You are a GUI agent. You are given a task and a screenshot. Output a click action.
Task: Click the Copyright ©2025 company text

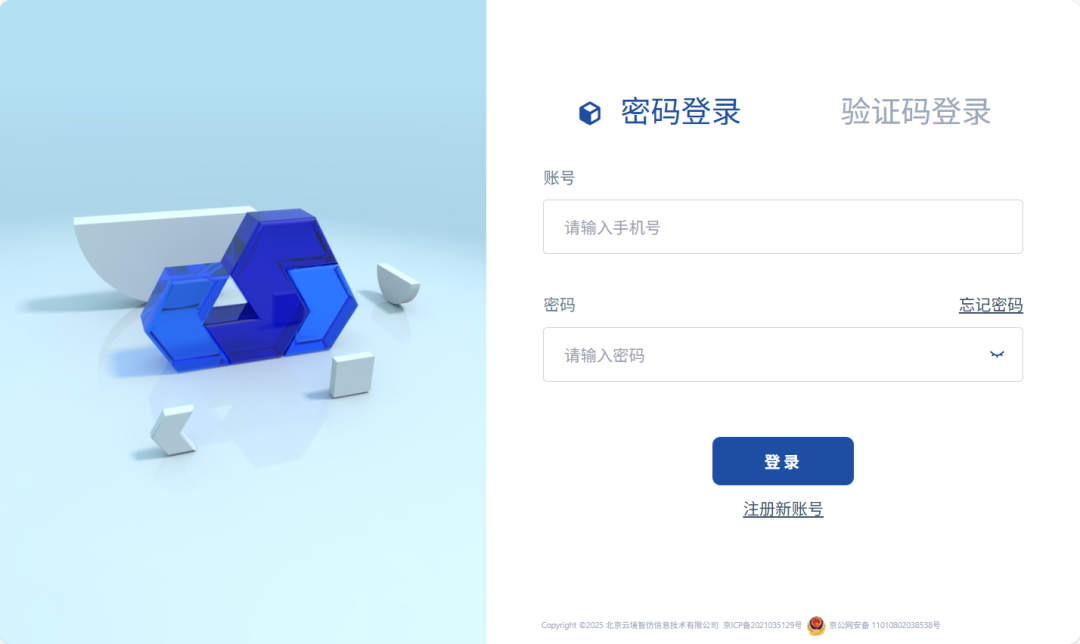click(x=630, y=625)
